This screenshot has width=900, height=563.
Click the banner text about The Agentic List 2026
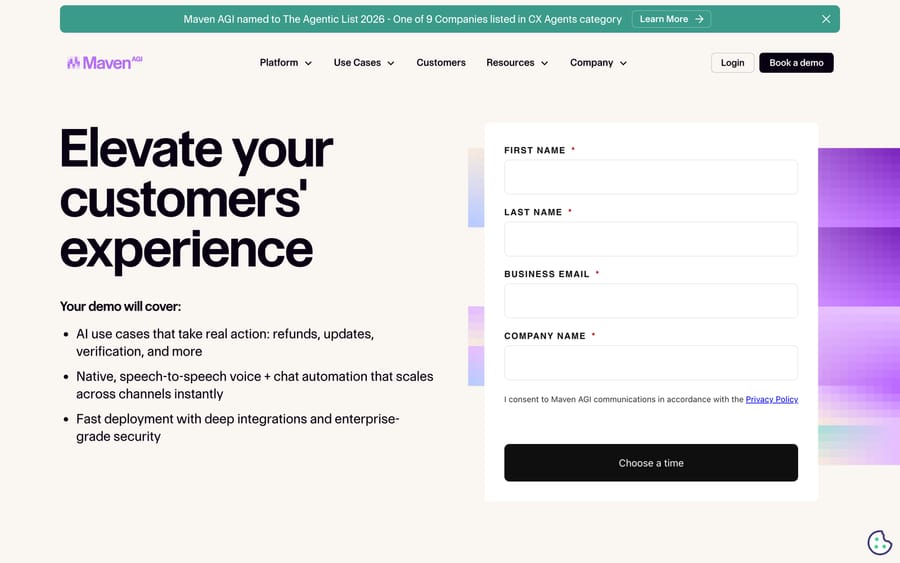[x=402, y=19]
